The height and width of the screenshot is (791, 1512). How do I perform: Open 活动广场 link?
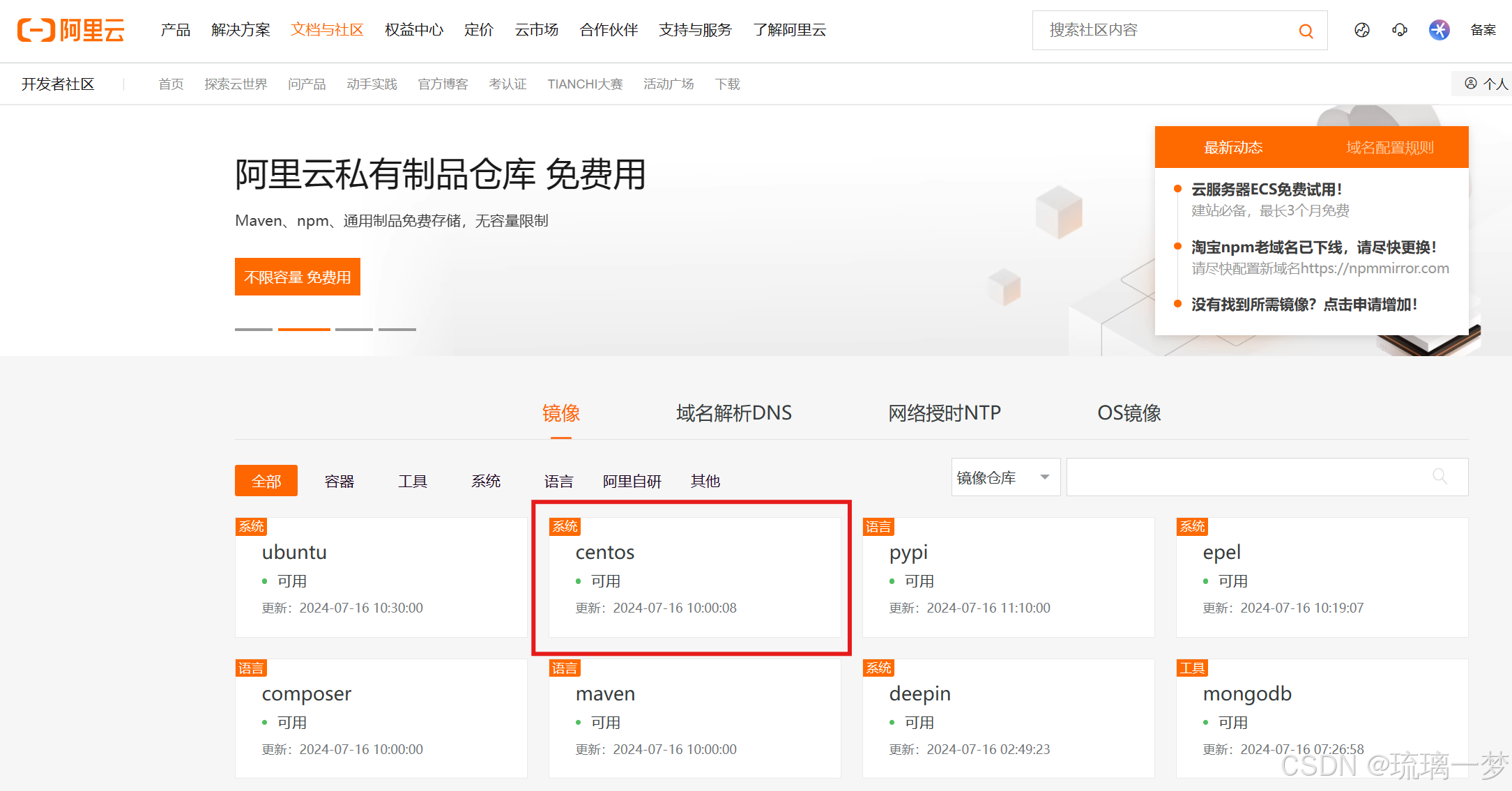pos(669,84)
